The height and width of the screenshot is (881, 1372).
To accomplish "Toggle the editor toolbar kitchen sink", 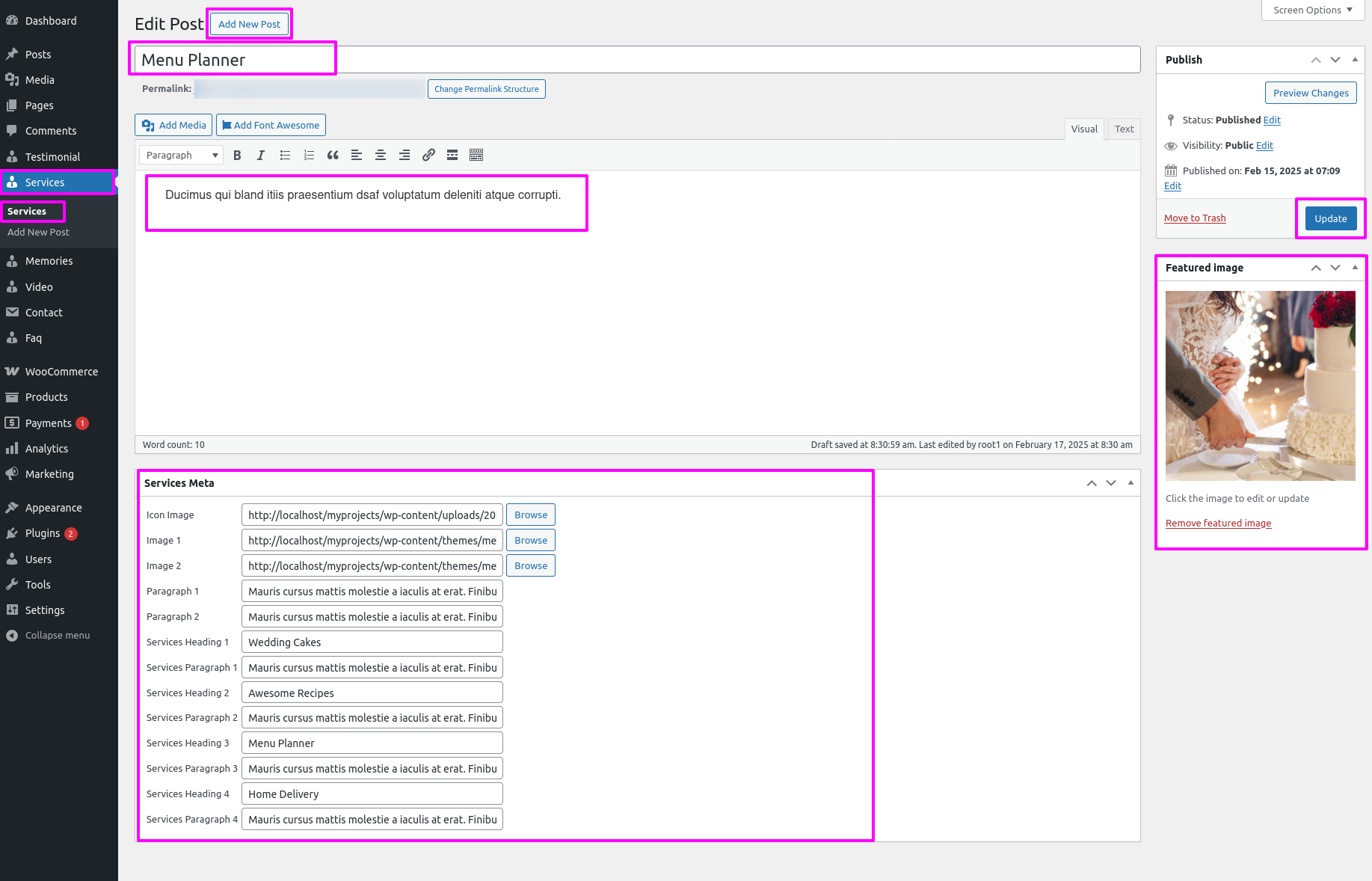I will coord(476,156).
